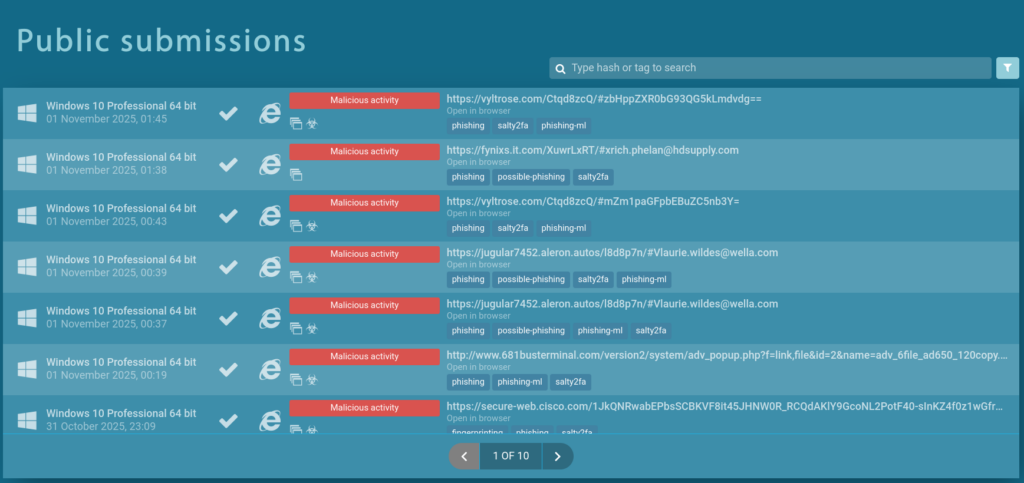Open the 681busterminal.com submission link

click(x=726, y=355)
